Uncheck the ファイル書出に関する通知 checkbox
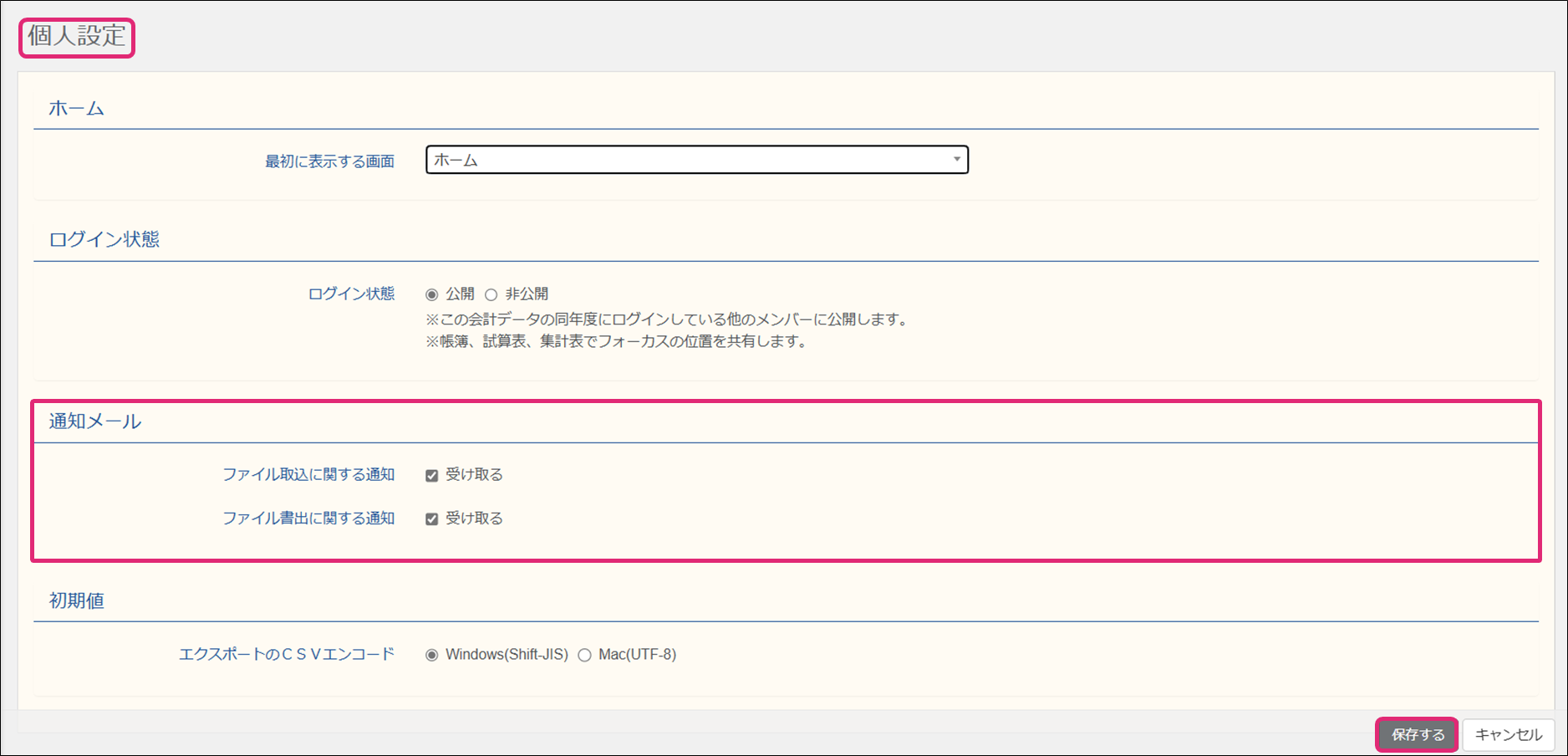 [x=432, y=519]
